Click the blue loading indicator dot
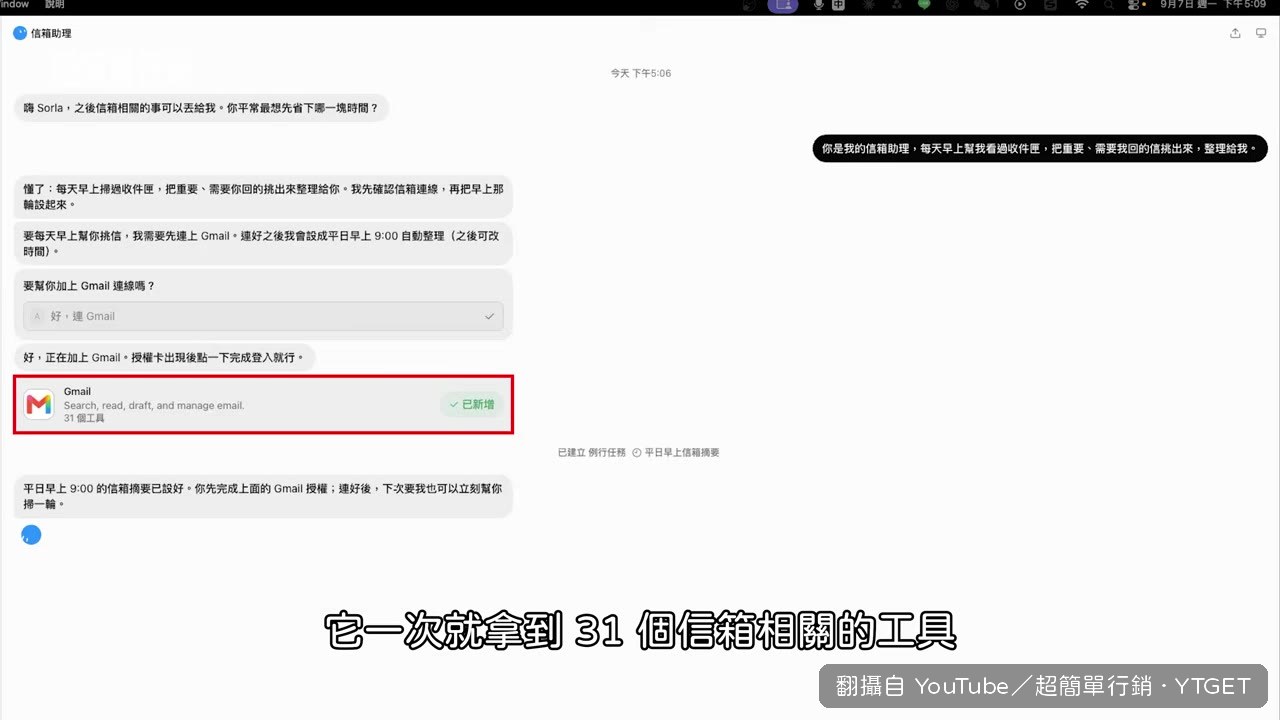The image size is (1280, 720). (x=32, y=535)
